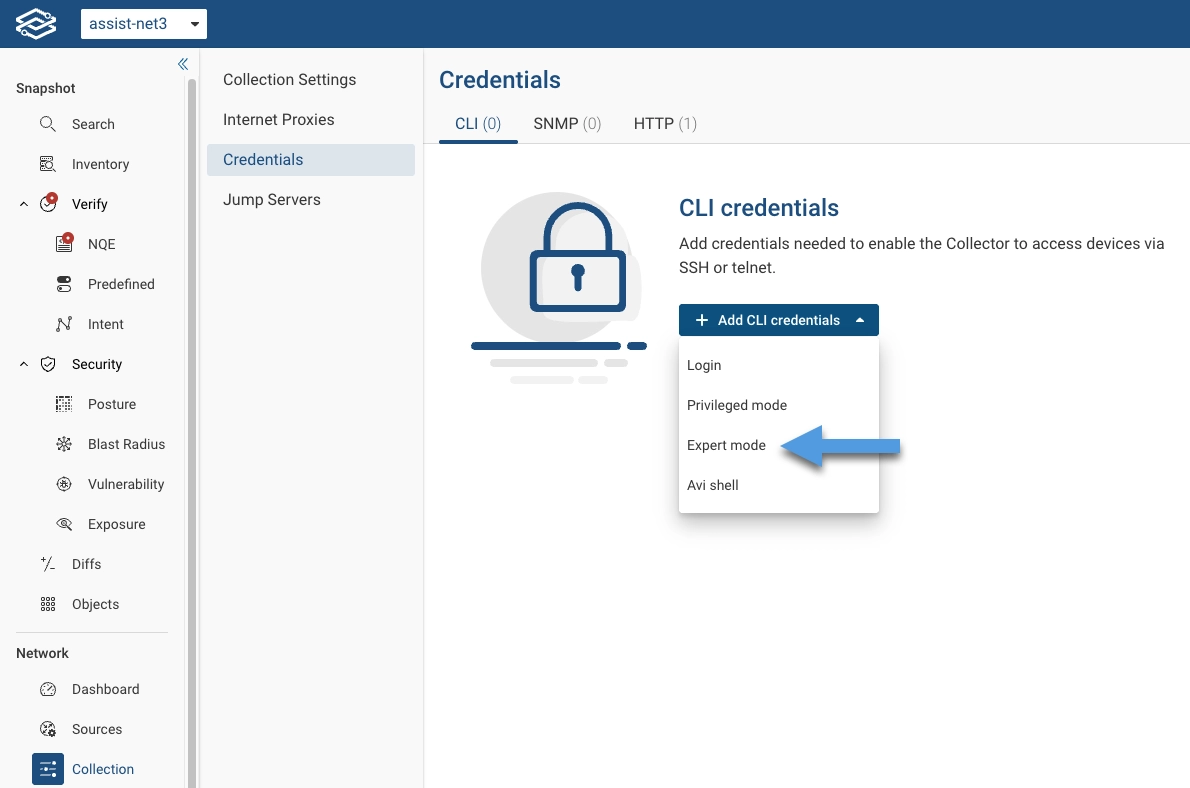Choose Expert mode from the dropdown menu

(x=726, y=445)
